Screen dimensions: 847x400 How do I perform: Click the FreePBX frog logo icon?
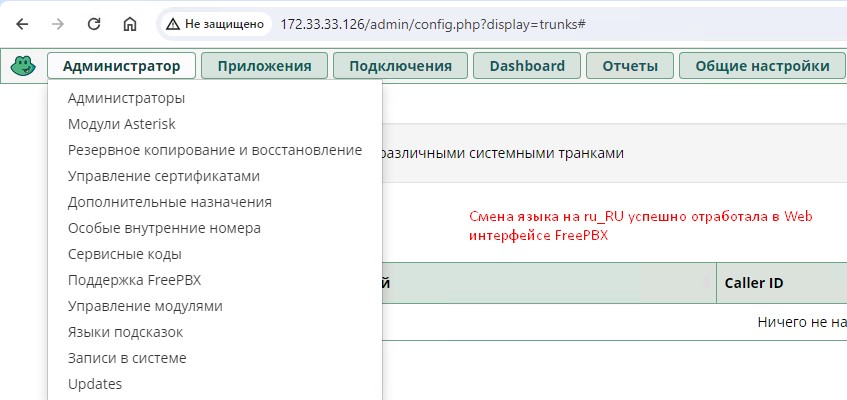[x=22, y=66]
